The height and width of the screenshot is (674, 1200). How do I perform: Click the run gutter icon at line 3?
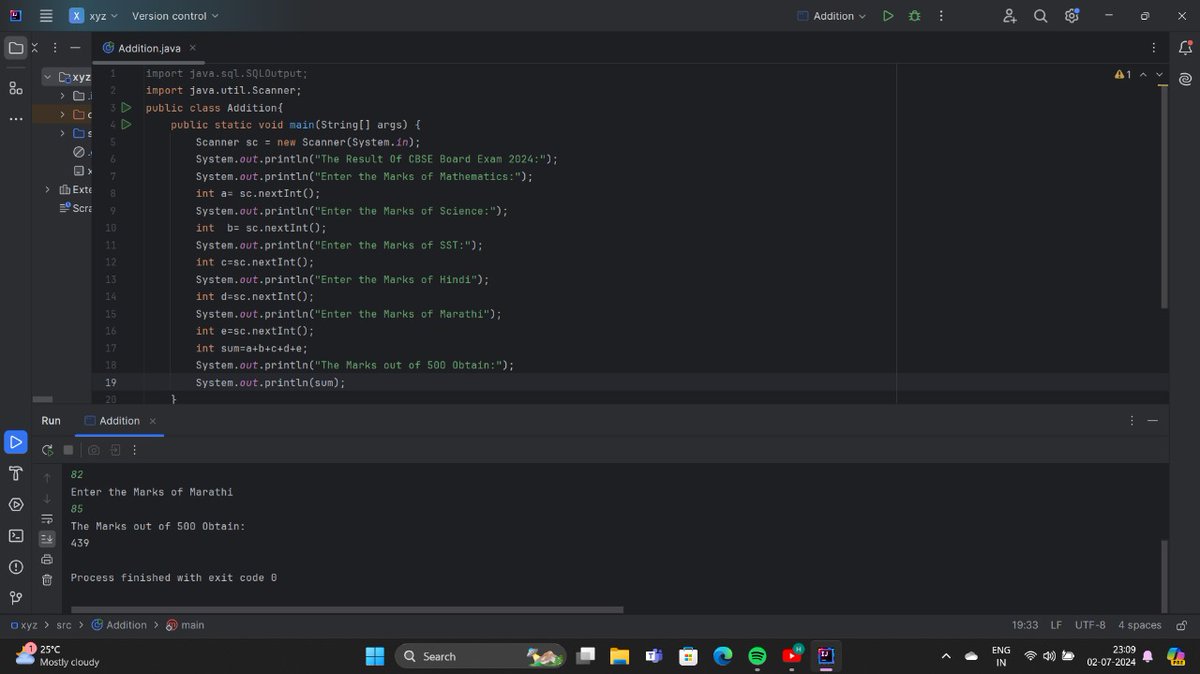tap(126, 107)
